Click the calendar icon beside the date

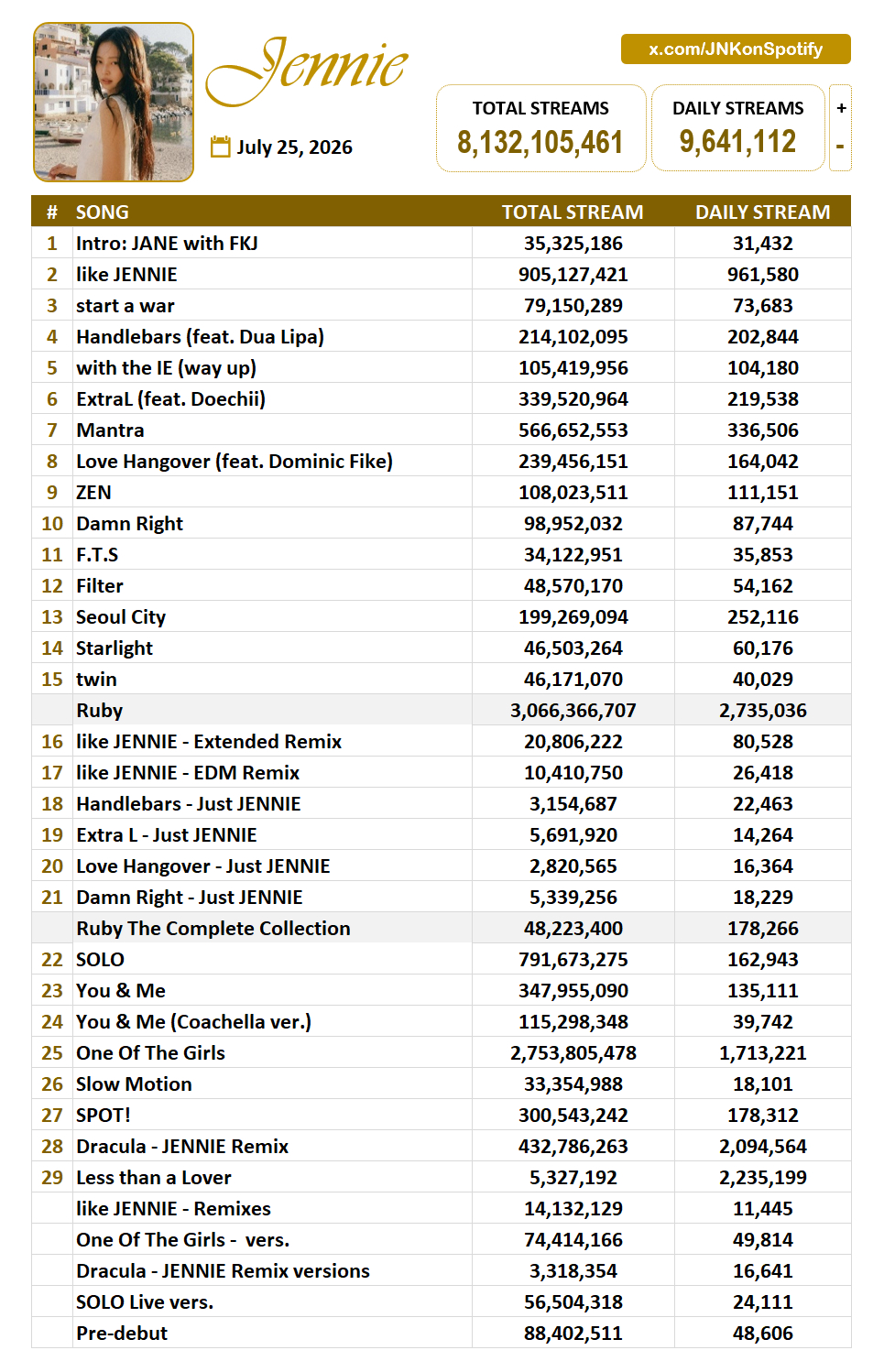point(220,147)
